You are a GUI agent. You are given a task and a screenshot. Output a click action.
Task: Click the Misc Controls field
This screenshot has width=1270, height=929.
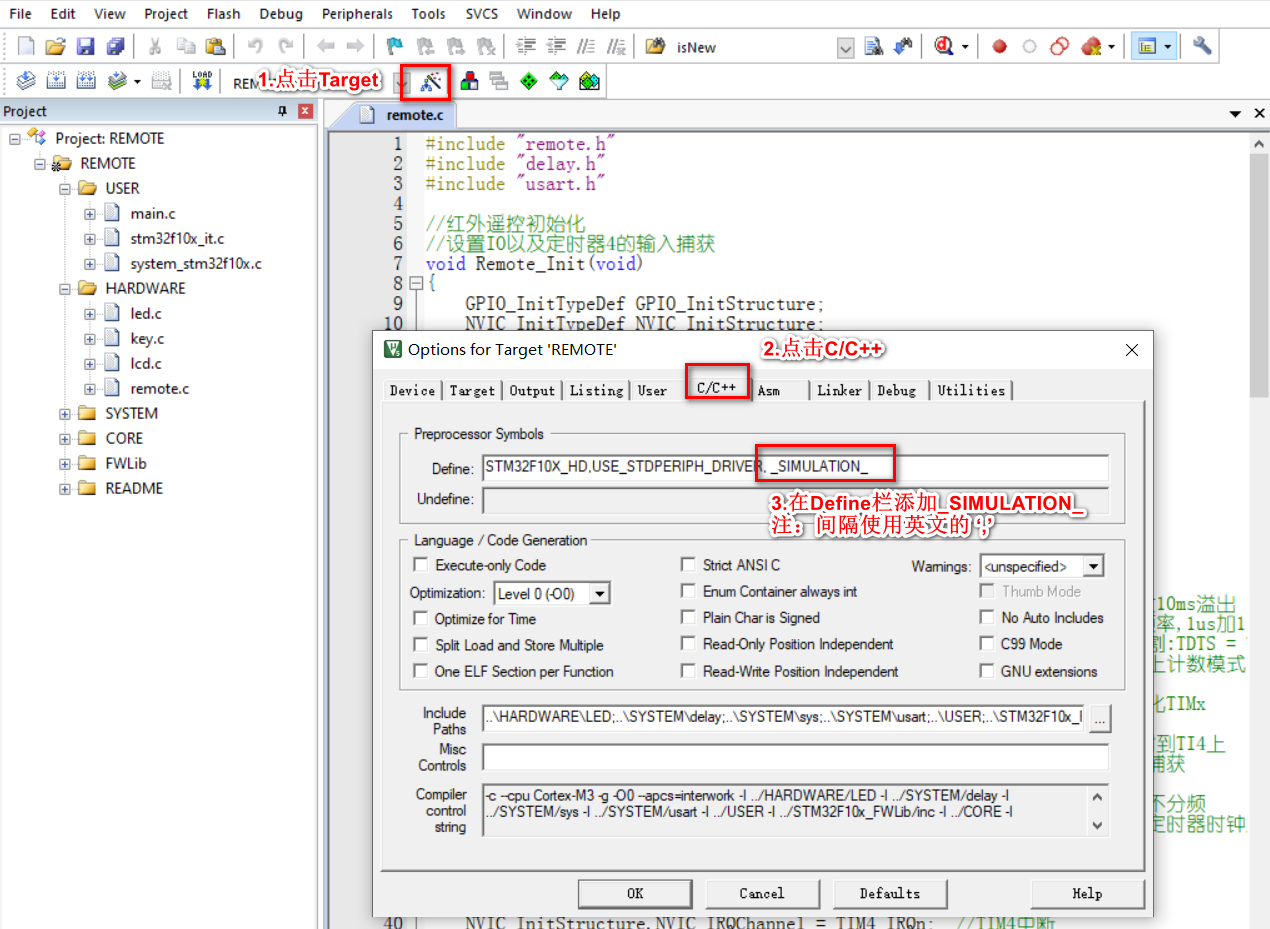[x=795, y=757]
